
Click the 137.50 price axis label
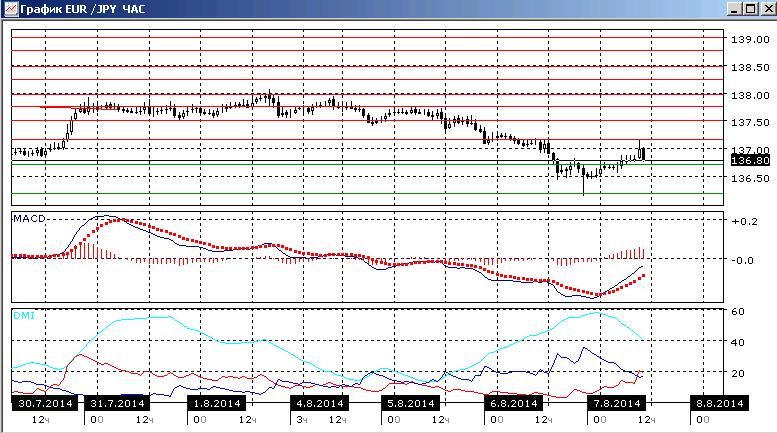[750, 122]
